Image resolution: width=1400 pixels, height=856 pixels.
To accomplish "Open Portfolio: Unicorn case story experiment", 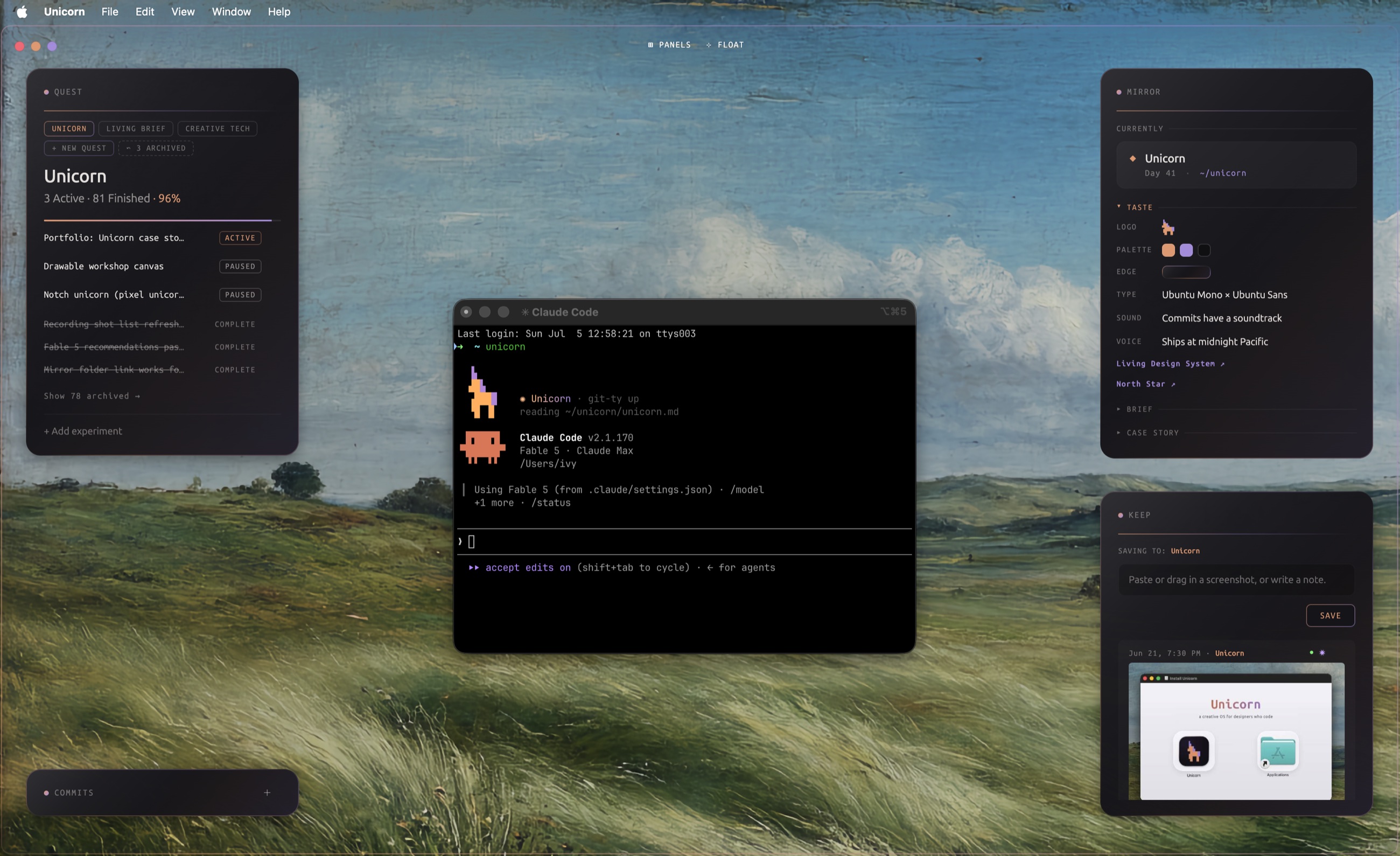I will point(114,238).
